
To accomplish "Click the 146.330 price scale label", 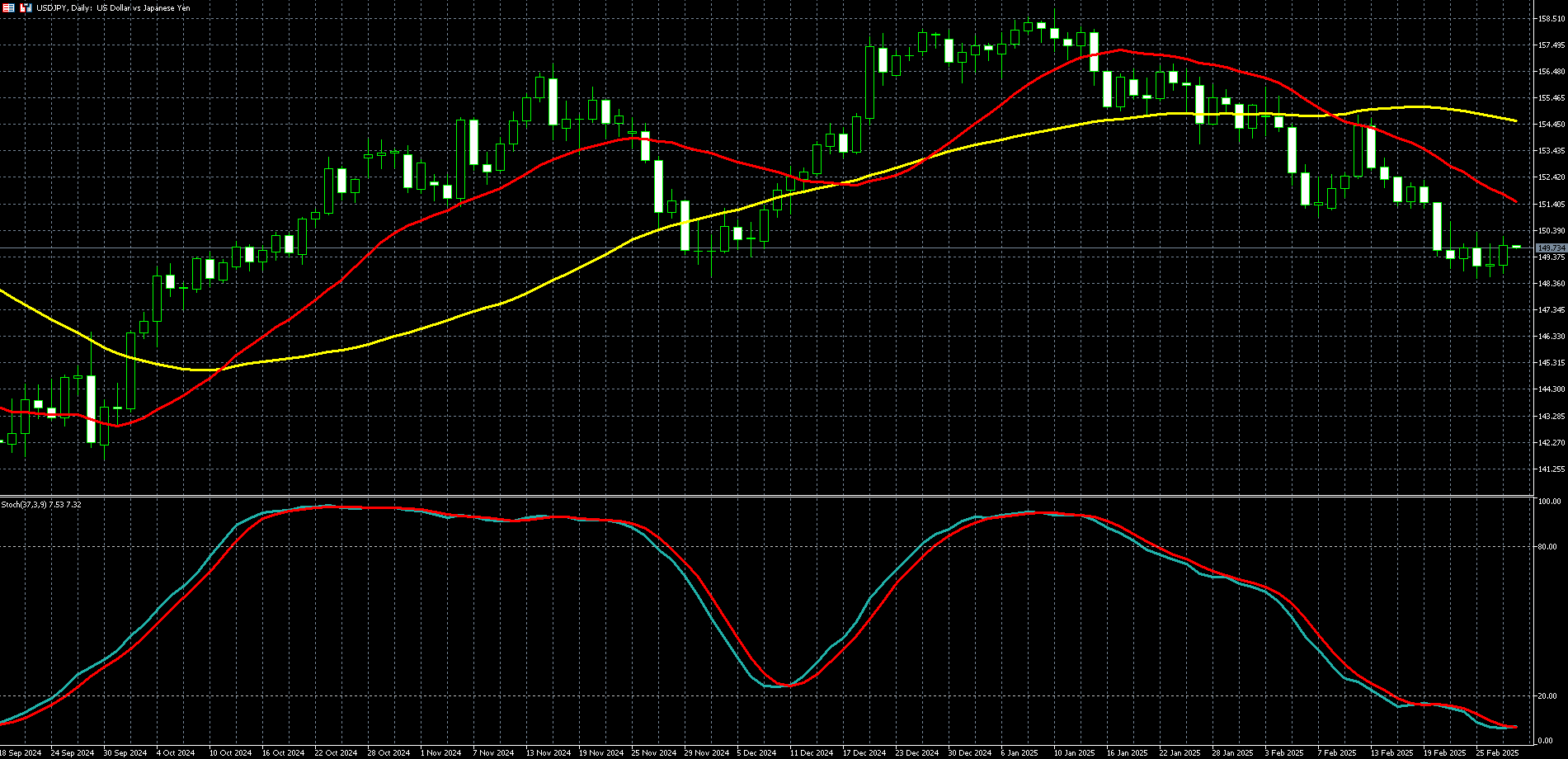I will (x=1552, y=337).
